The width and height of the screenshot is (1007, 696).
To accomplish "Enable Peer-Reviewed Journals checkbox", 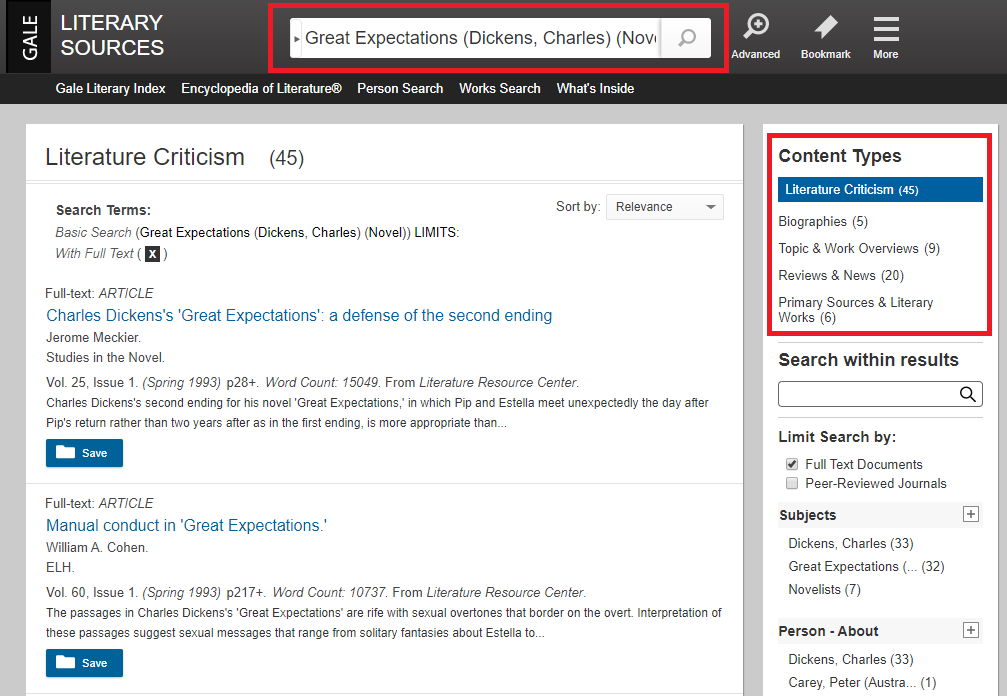I will pos(792,483).
